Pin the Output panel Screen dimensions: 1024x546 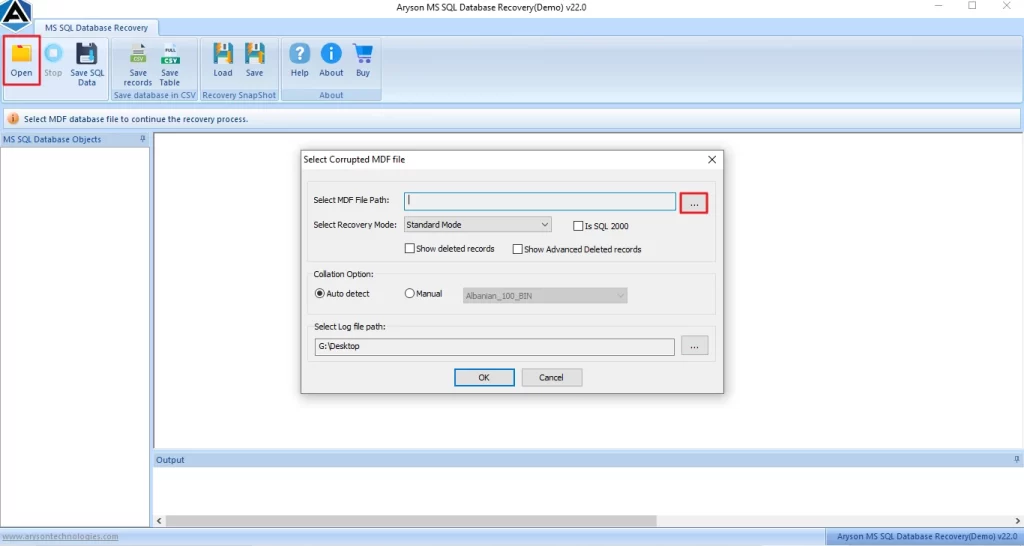point(1016,459)
